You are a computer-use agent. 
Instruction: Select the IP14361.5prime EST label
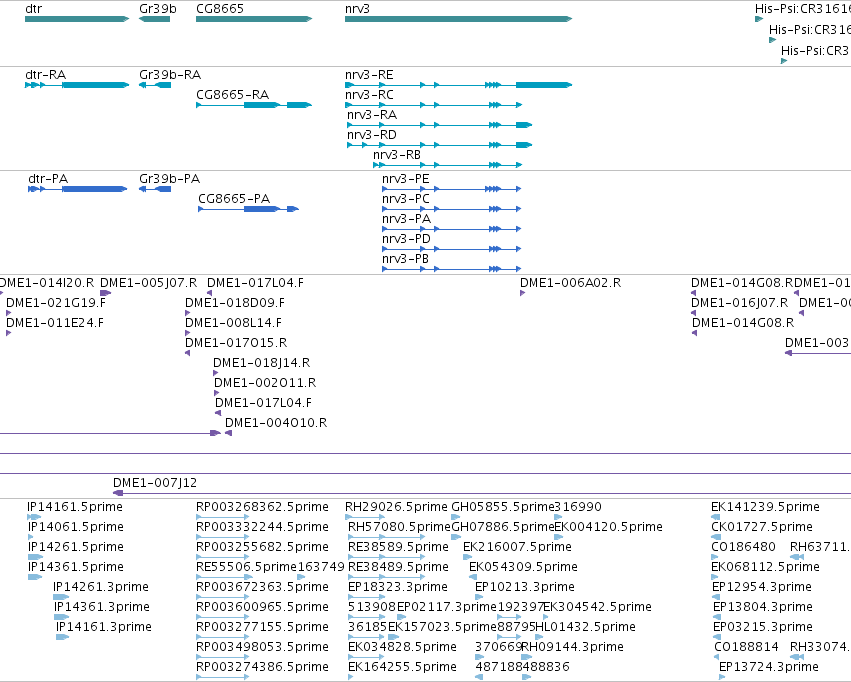76,567
